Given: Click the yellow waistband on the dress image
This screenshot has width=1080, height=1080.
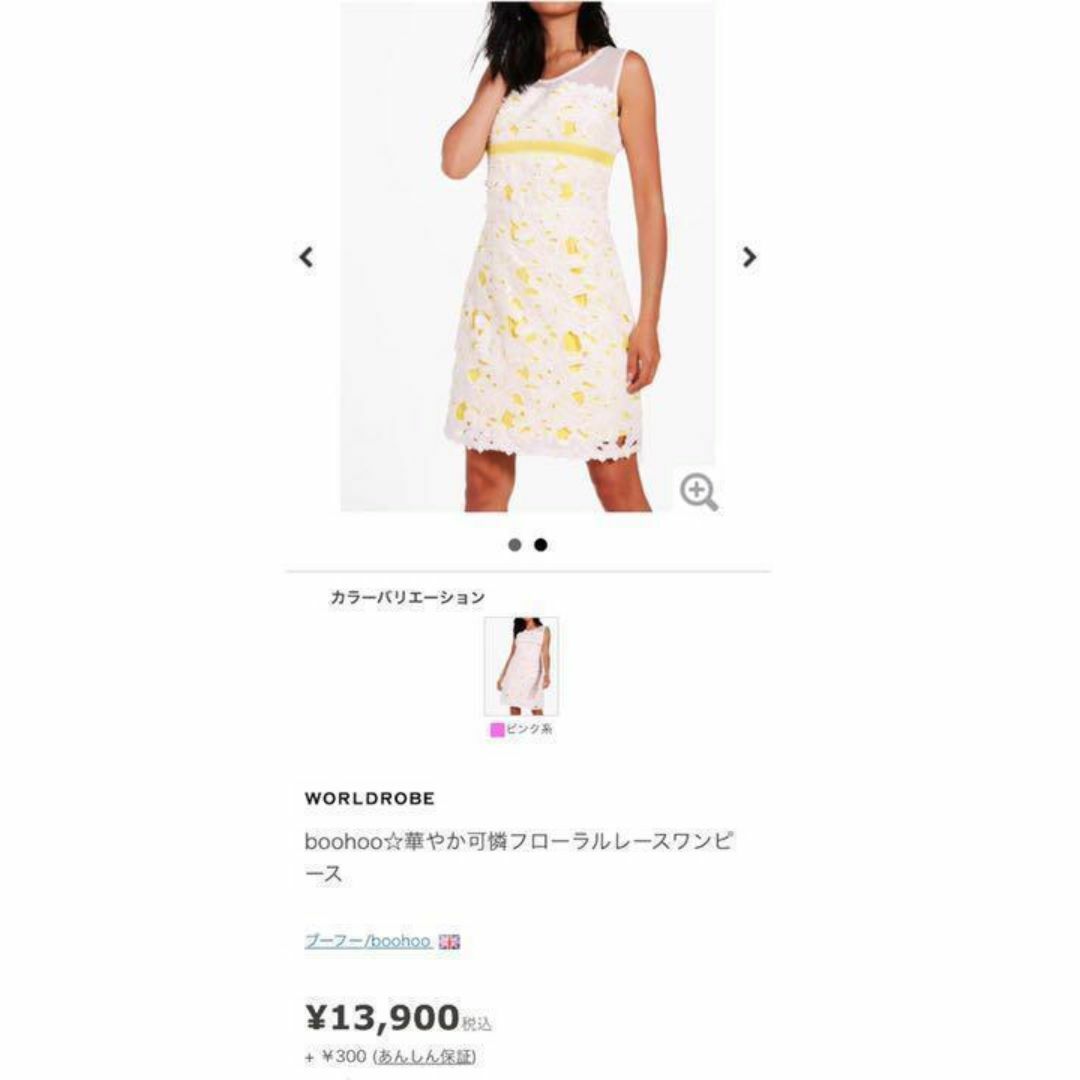Looking at the screenshot, I should pyautogui.click(x=550, y=151).
